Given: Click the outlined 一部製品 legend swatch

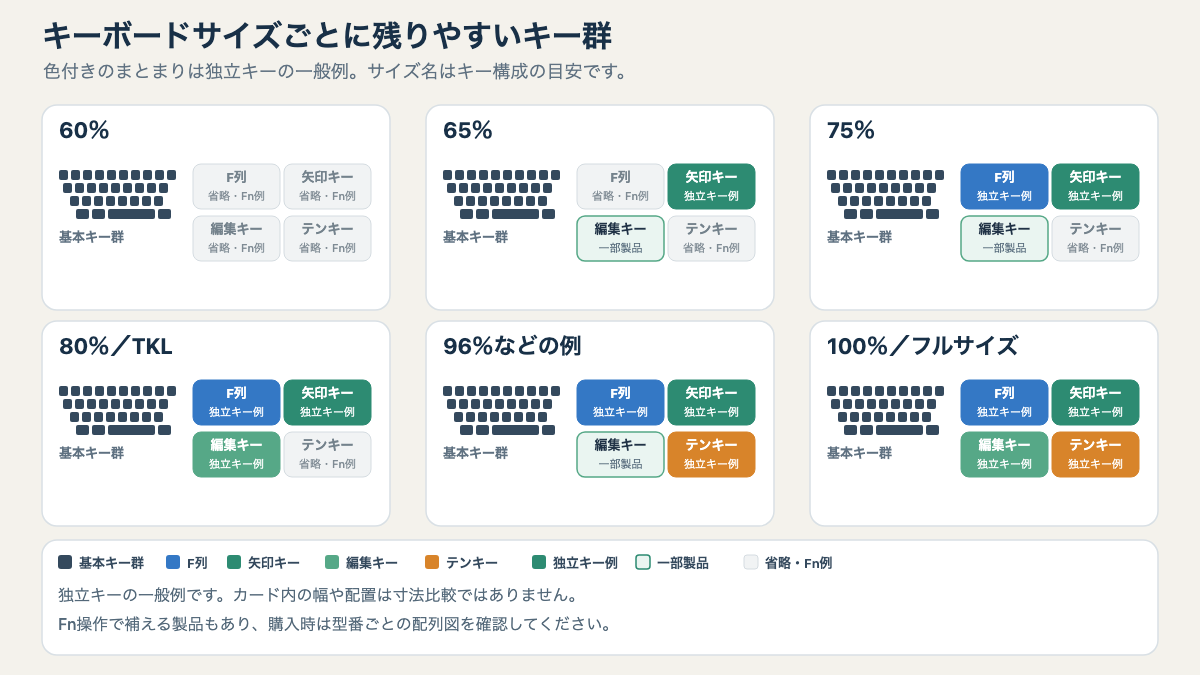Looking at the screenshot, I should coord(643,562).
